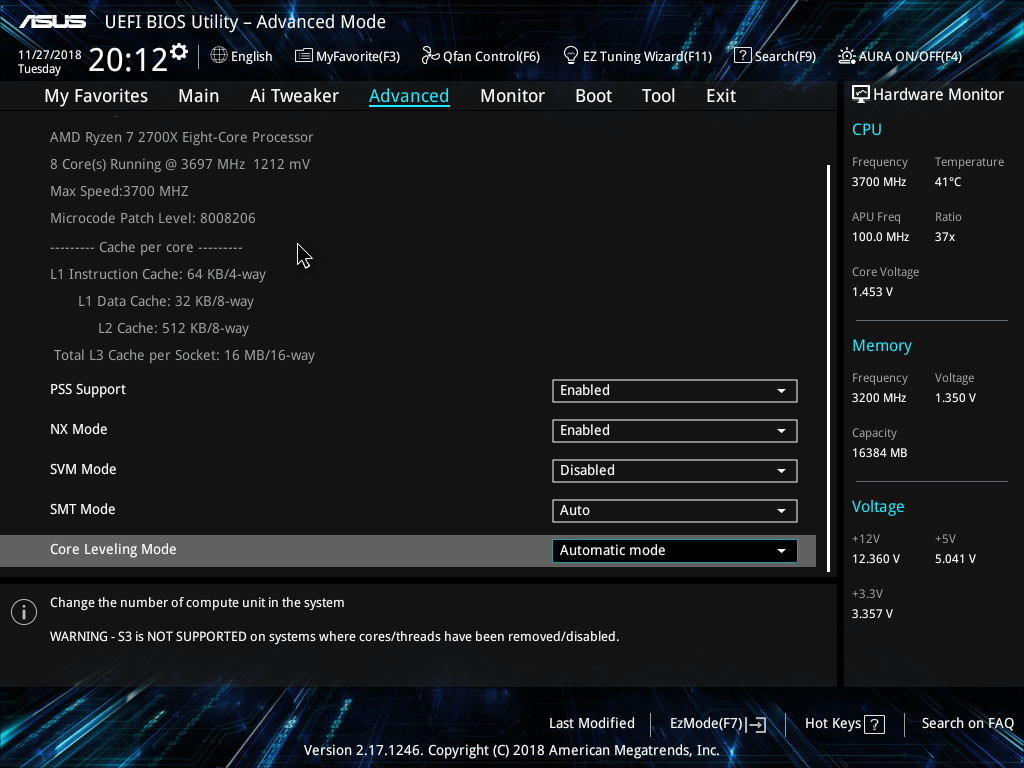Open the Tool tab
This screenshot has height=768, width=1024.
(658, 96)
